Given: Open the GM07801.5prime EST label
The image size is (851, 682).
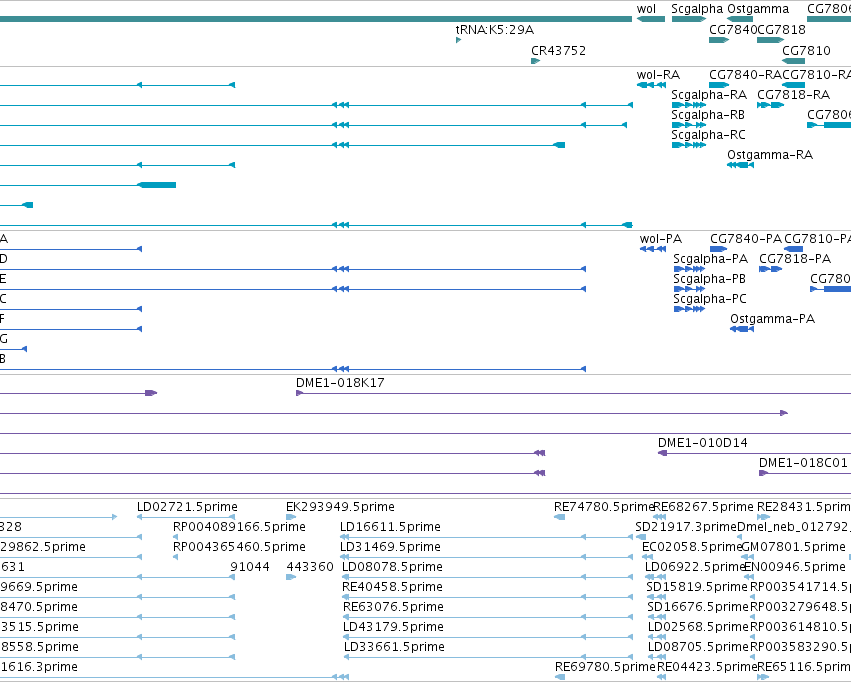Looking at the screenshot, I should point(793,547).
